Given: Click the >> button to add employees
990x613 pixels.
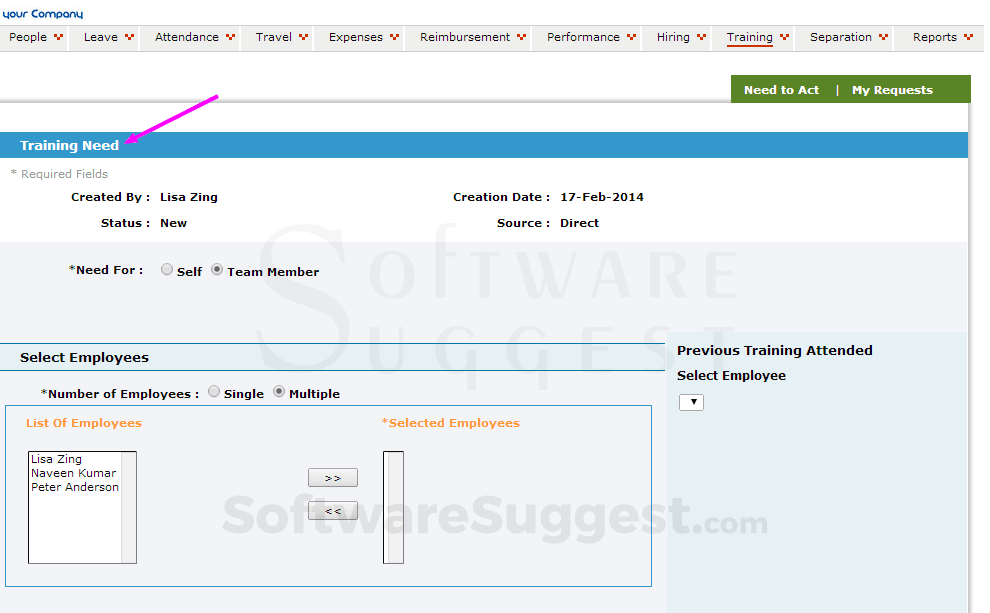Looking at the screenshot, I should [332, 477].
